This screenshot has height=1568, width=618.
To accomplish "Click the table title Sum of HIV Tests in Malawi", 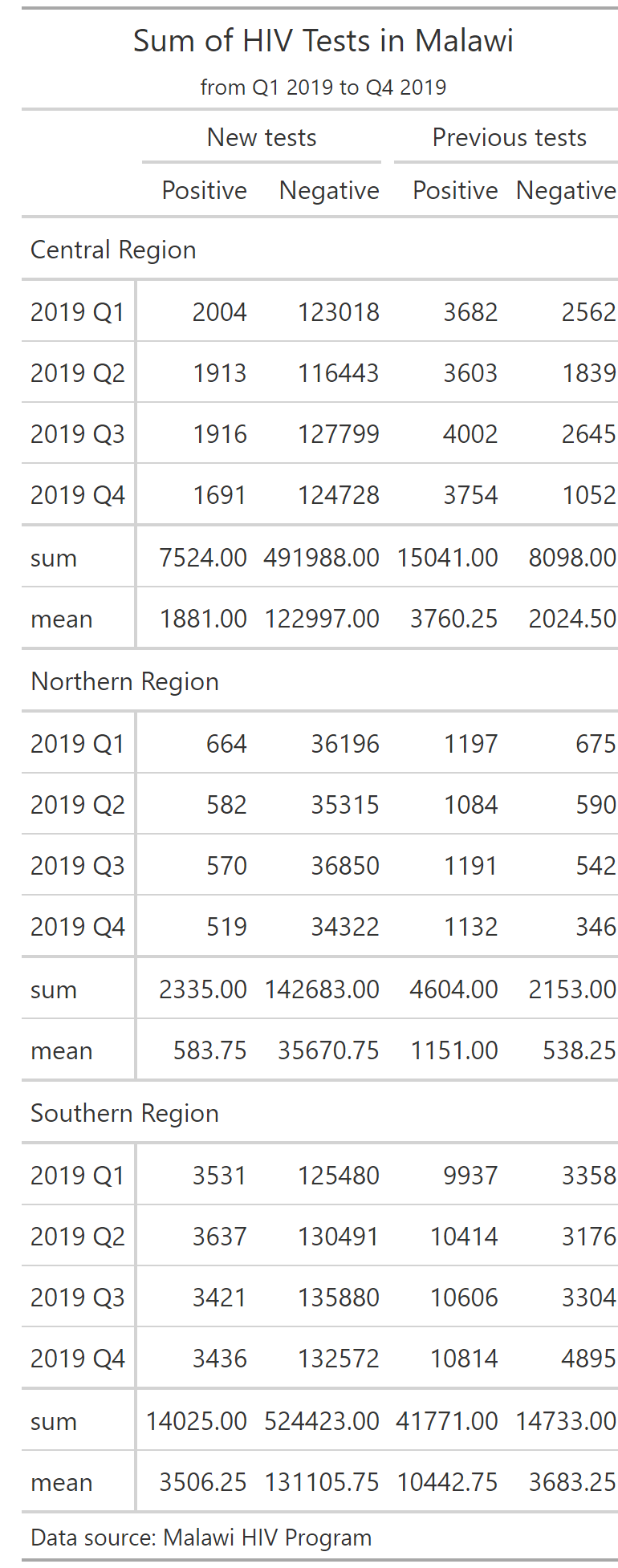I will pyautogui.click(x=323, y=41).
